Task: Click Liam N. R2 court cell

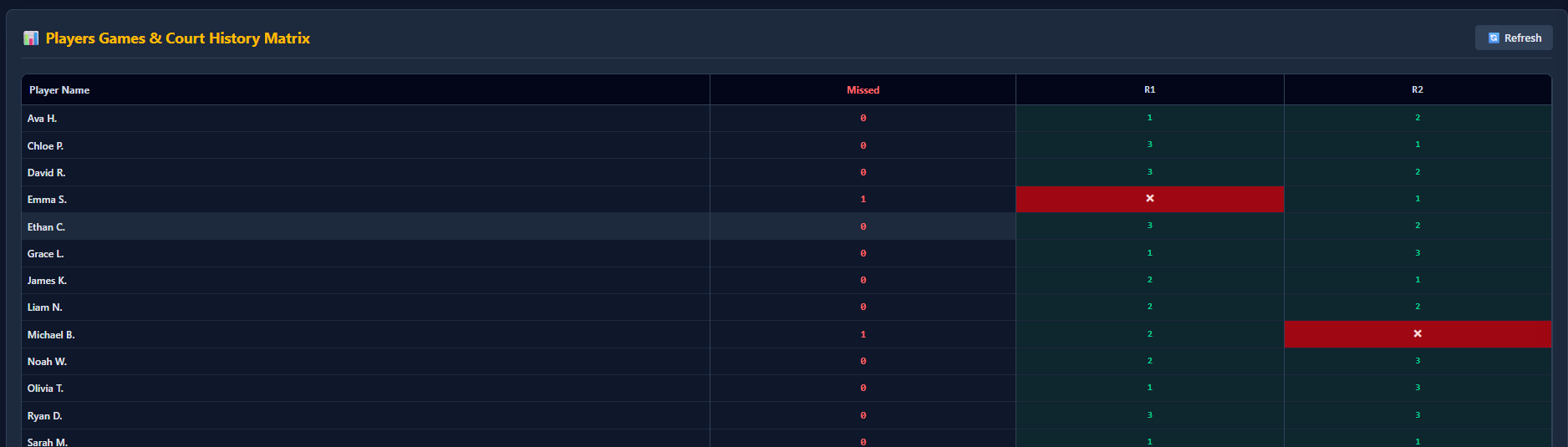Action: [x=1418, y=307]
